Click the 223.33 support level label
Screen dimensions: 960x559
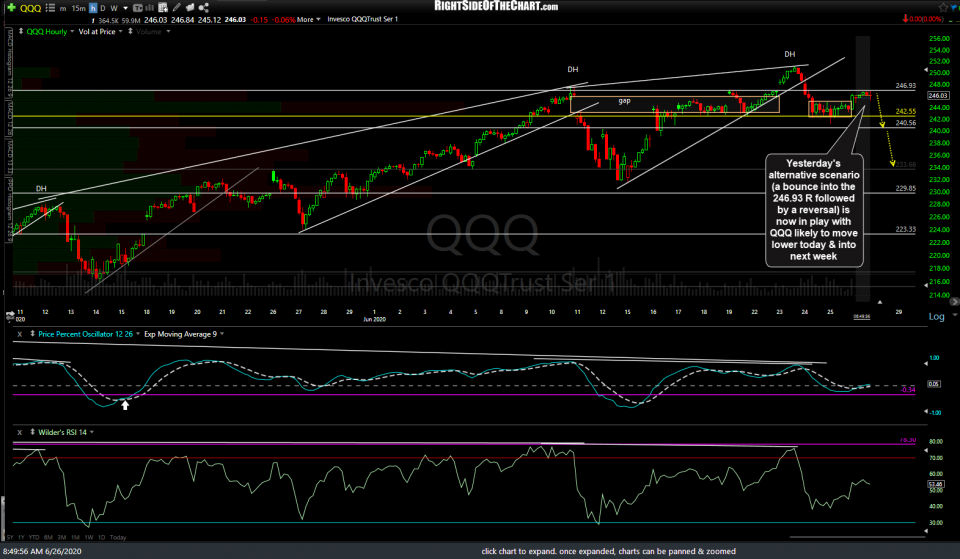tap(906, 230)
